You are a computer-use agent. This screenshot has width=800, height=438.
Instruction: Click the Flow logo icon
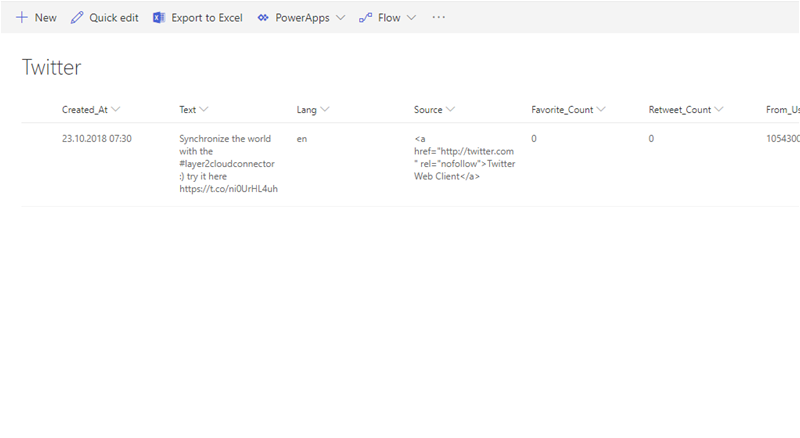click(366, 18)
